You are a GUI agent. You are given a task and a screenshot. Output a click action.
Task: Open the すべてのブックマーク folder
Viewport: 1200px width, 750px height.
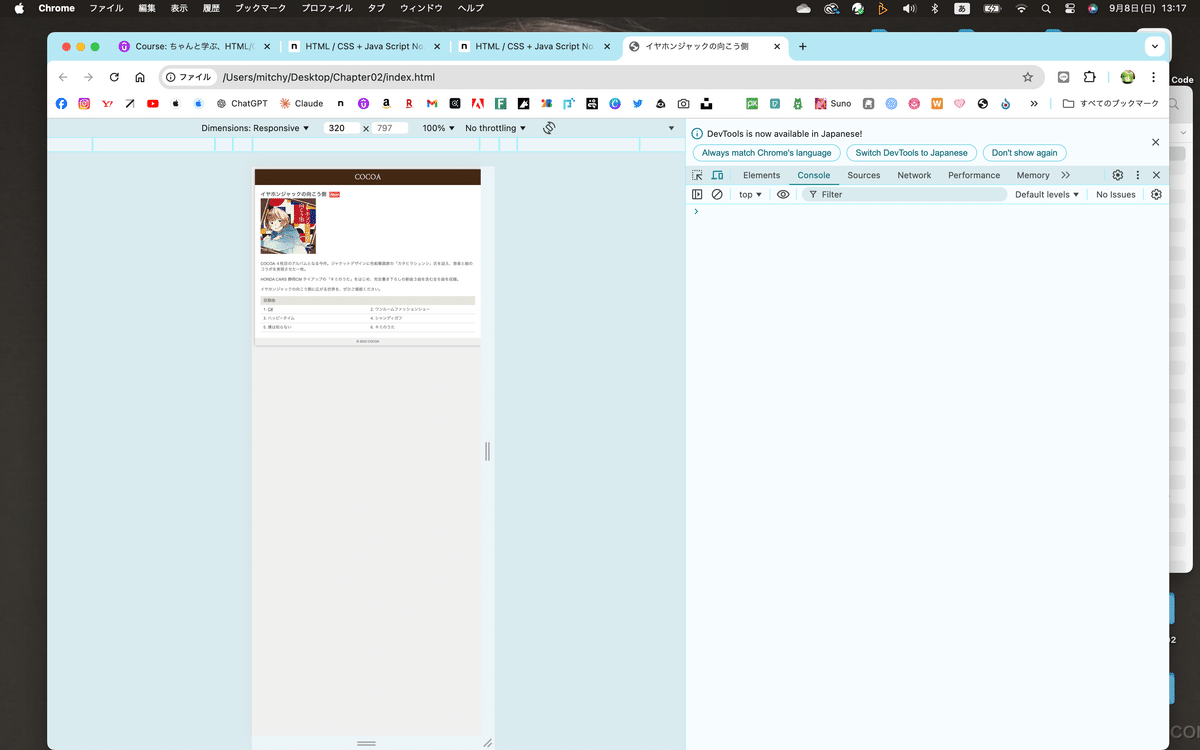click(x=1111, y=103)
